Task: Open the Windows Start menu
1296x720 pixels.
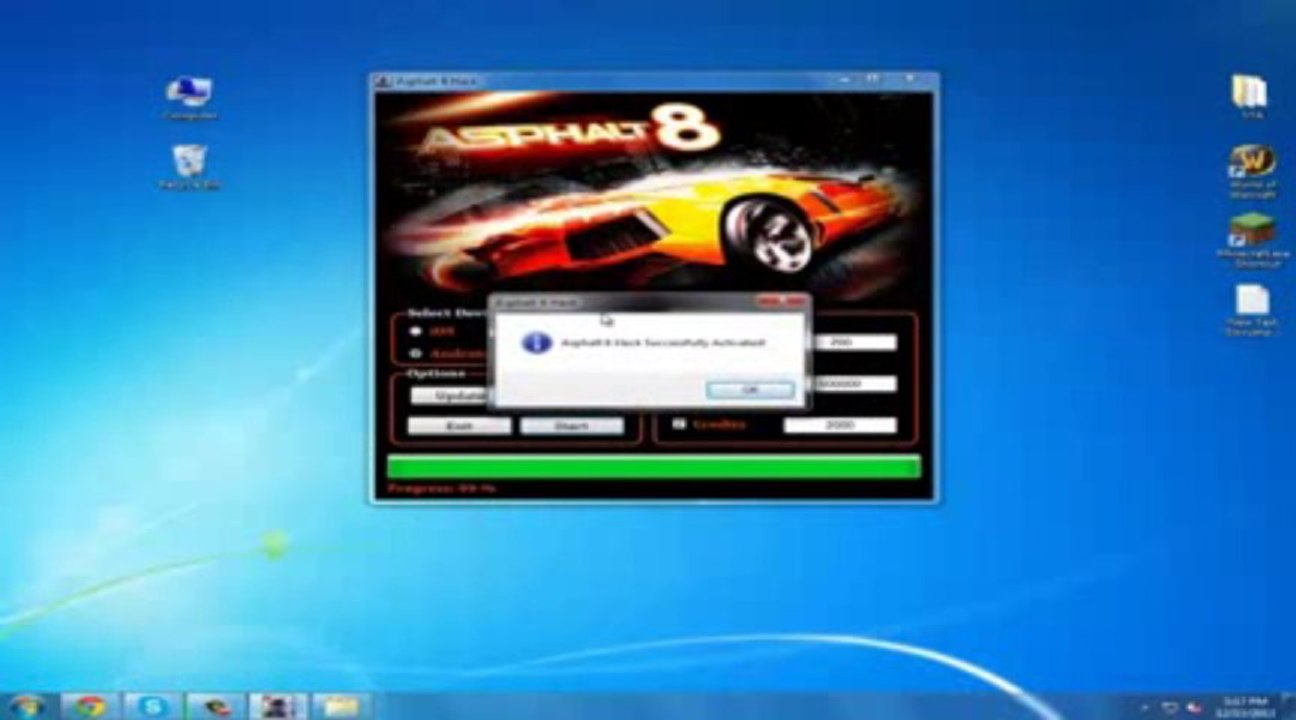Action: coord(28,706)
